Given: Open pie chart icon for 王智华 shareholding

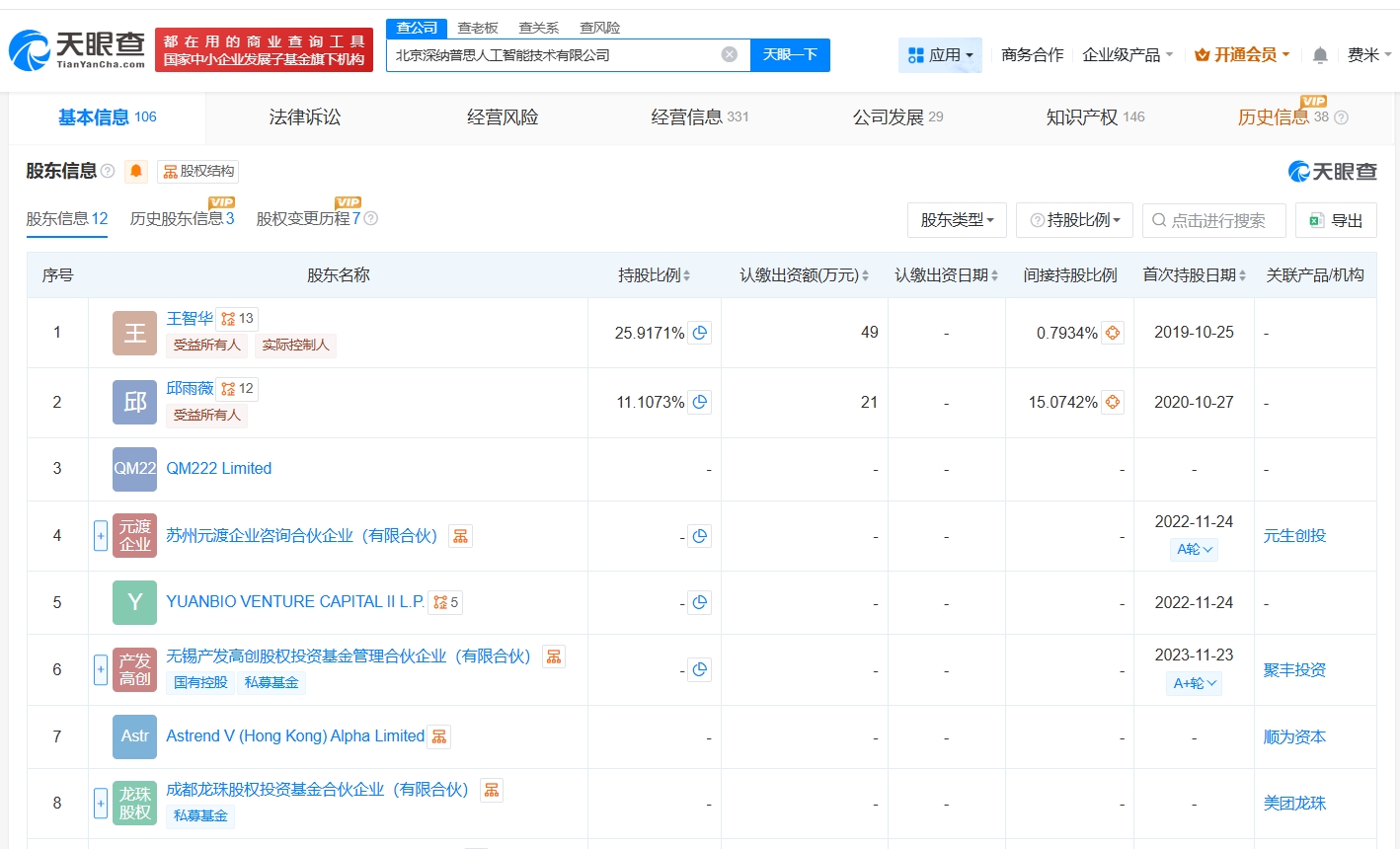Looking at the screenshot, I should click(700, 333).
